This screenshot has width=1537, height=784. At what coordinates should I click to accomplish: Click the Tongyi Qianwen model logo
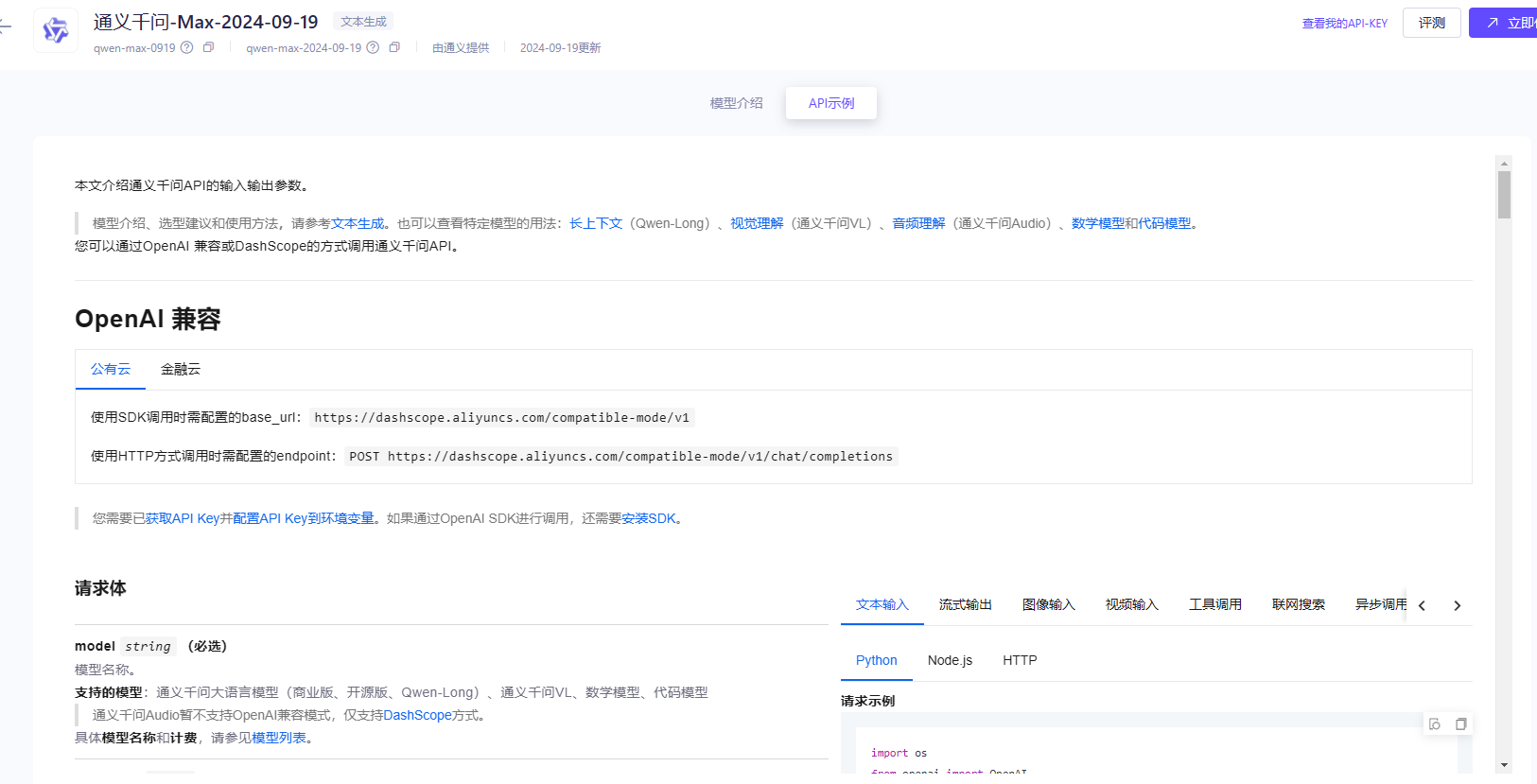[x=56, y=30]
